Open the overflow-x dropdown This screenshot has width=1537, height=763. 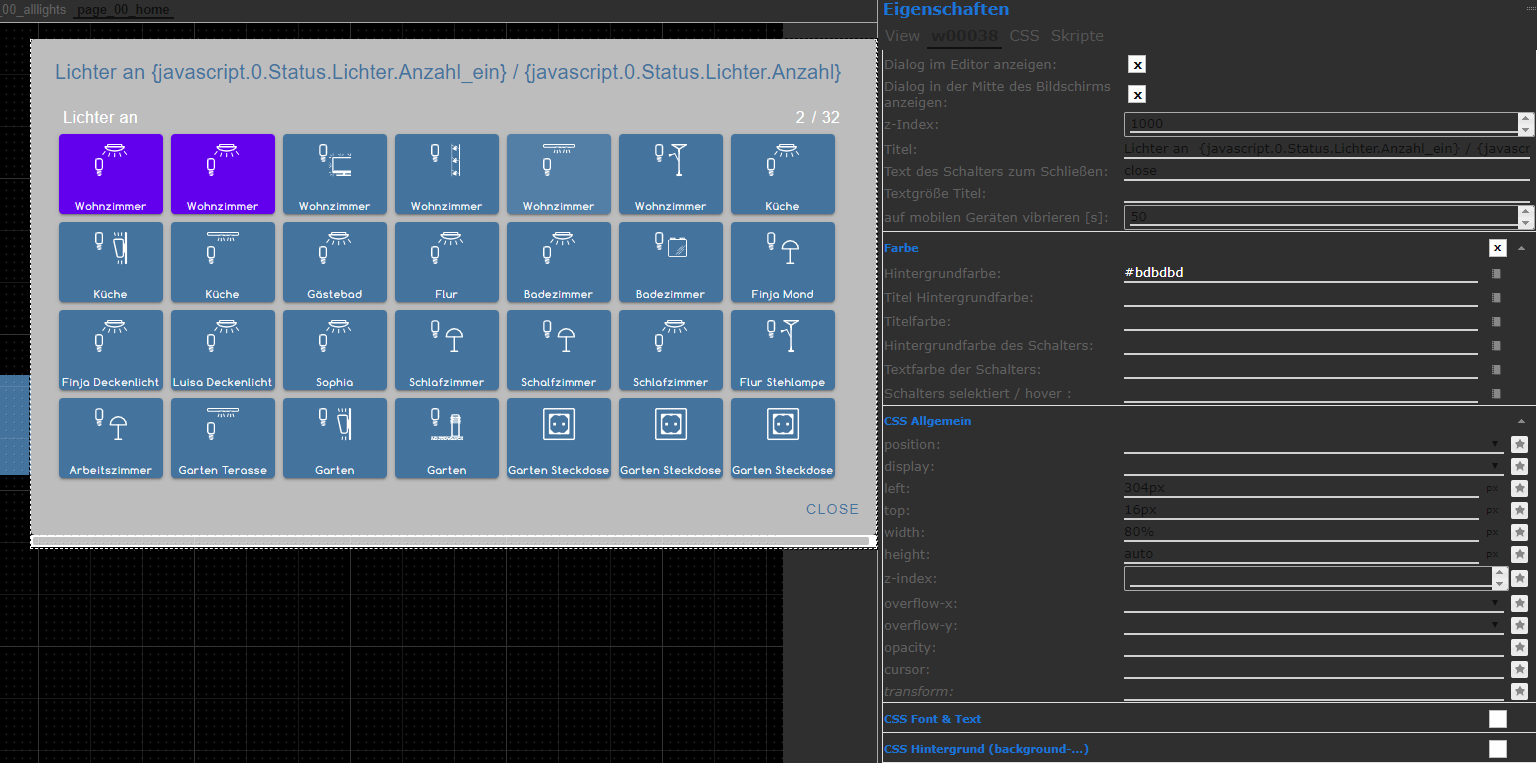[1314, 603]
